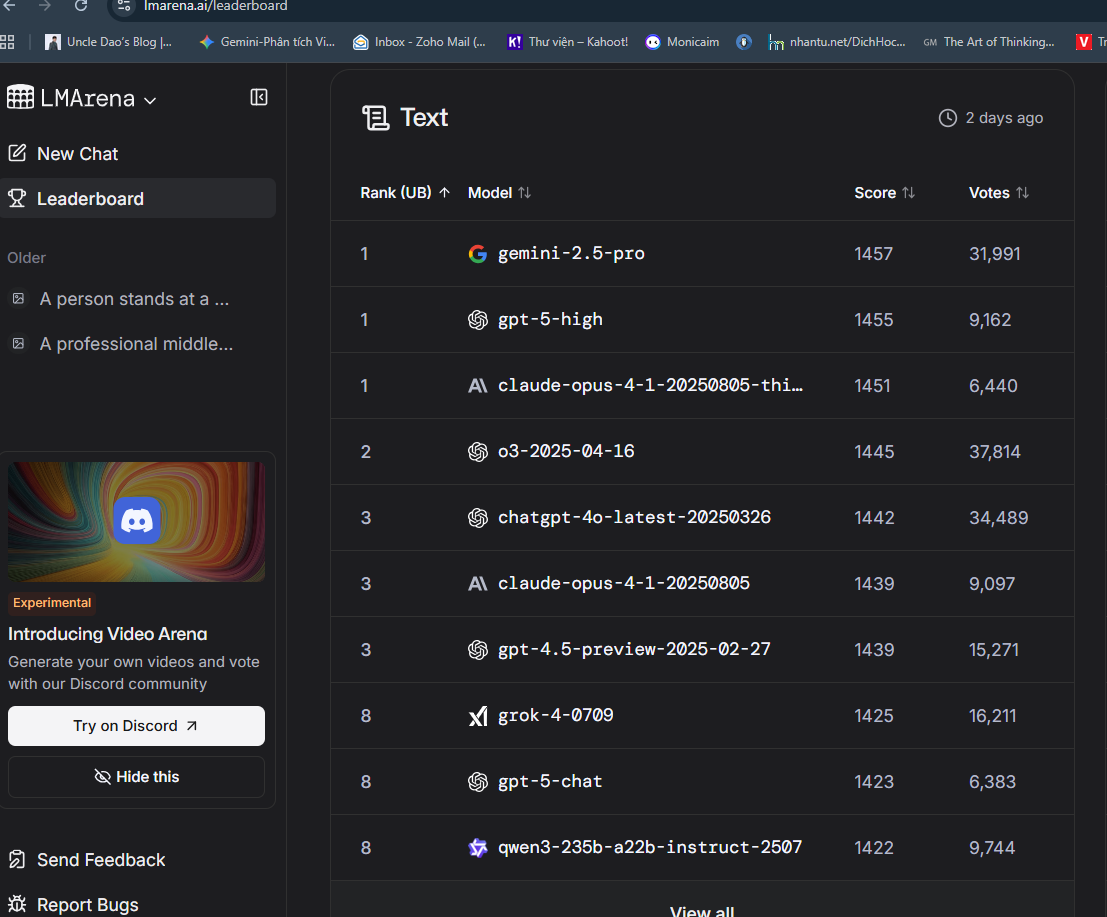Image resolution: width=1107 pixels, height=917 pixels.
Task: Click votes value 37,814
Action: pyautogui.click(x=995, y=452)
